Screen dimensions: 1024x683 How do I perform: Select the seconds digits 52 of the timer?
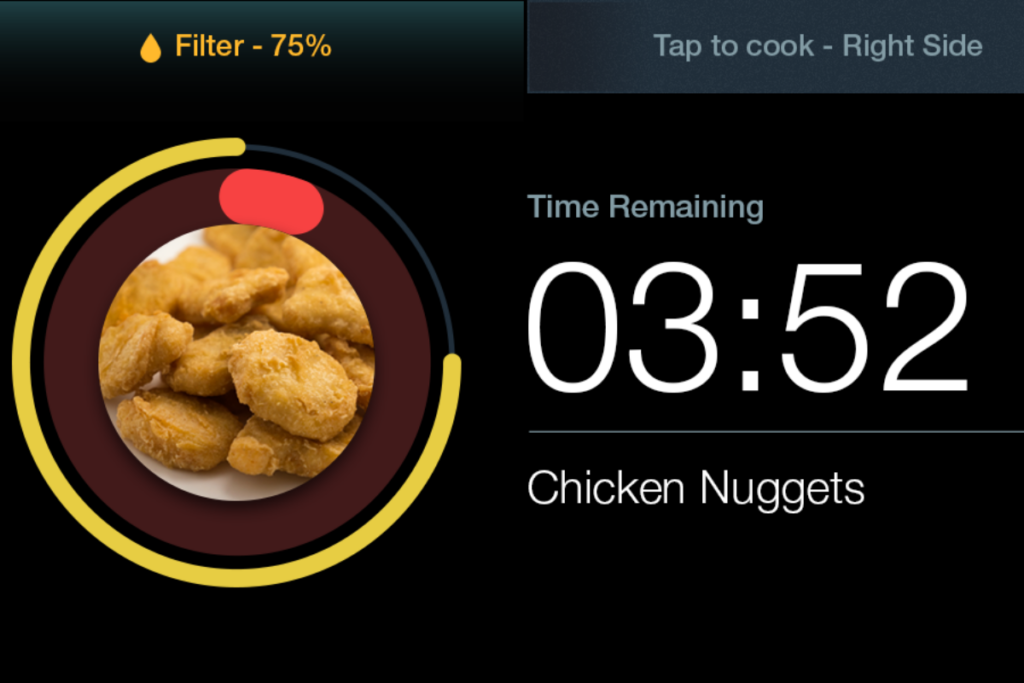click(875, 326)
